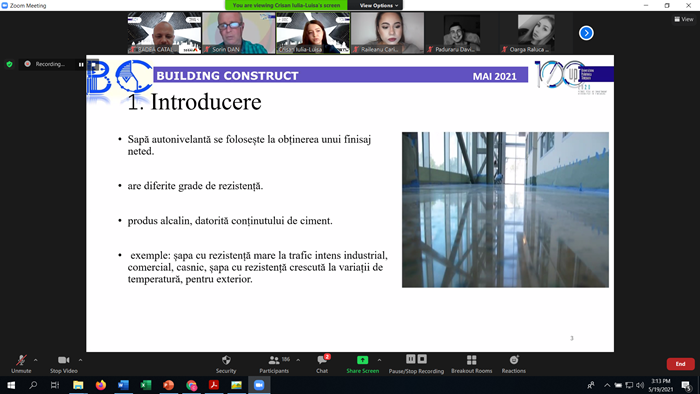Open Breakout Rooms
The image size is (700, 394).
pos(471,364)
